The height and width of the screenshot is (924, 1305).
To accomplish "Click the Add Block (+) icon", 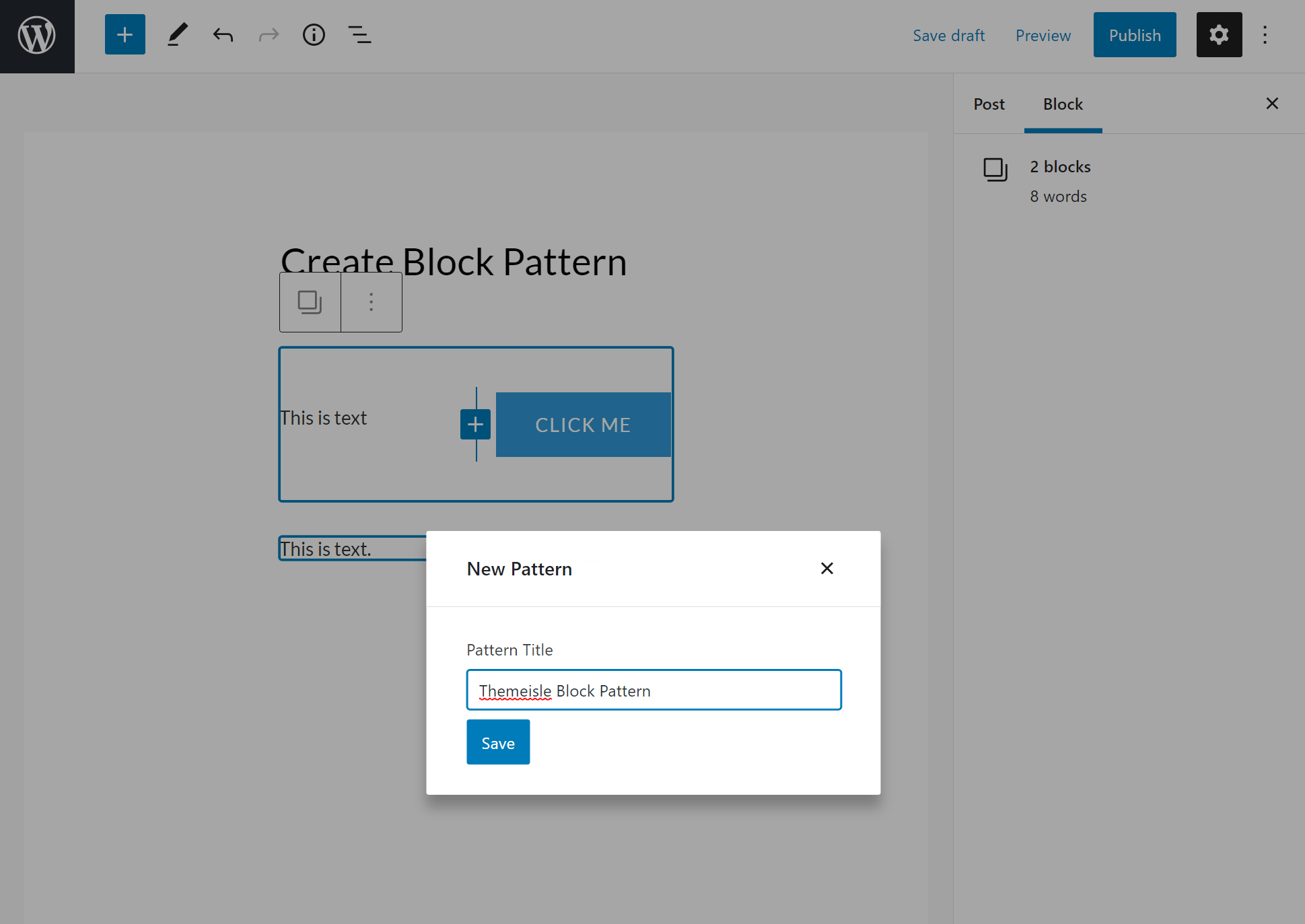I will tap(124, 34).
